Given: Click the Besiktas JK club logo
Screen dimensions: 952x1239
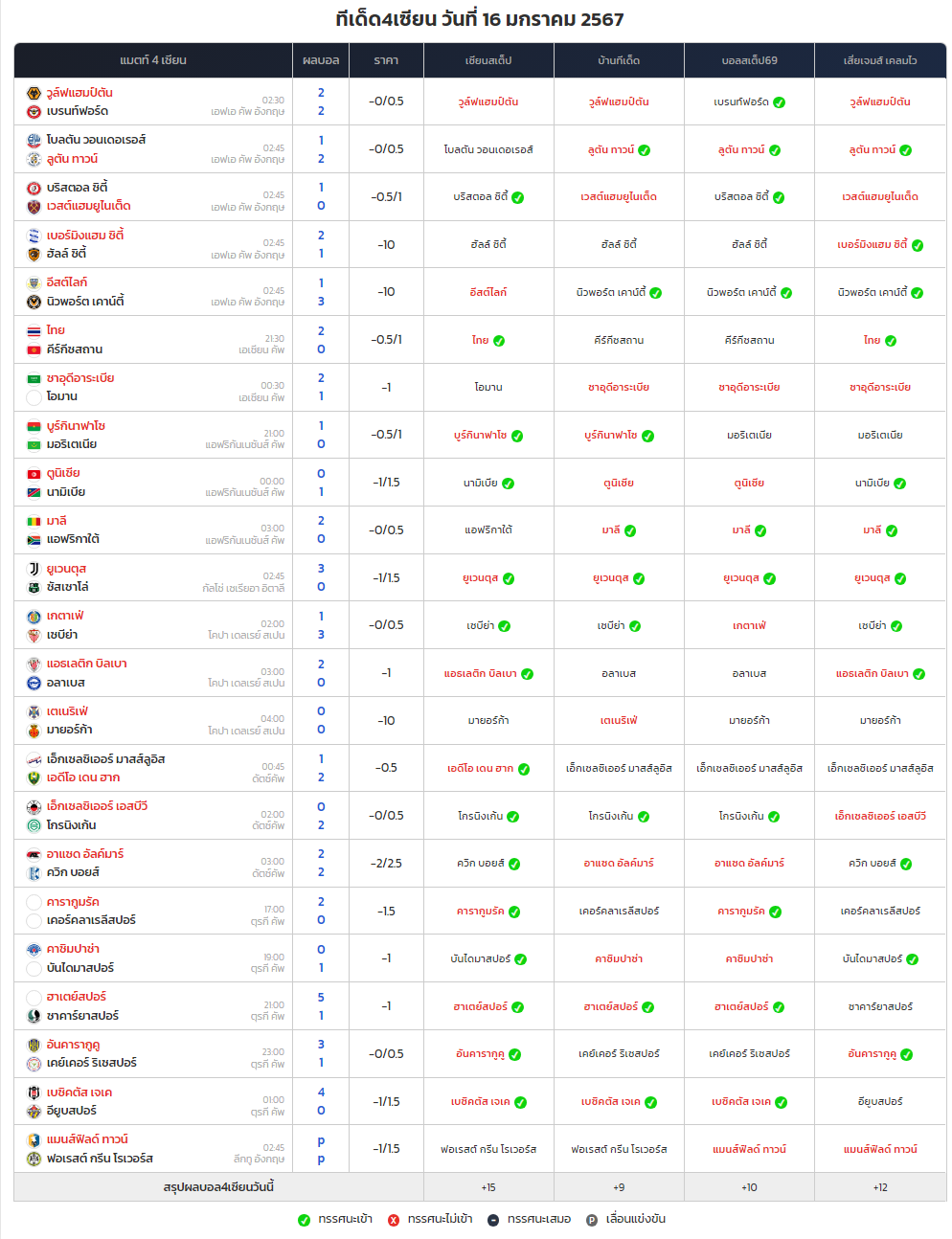Looking at the screenshot, I should (34, 1093).
